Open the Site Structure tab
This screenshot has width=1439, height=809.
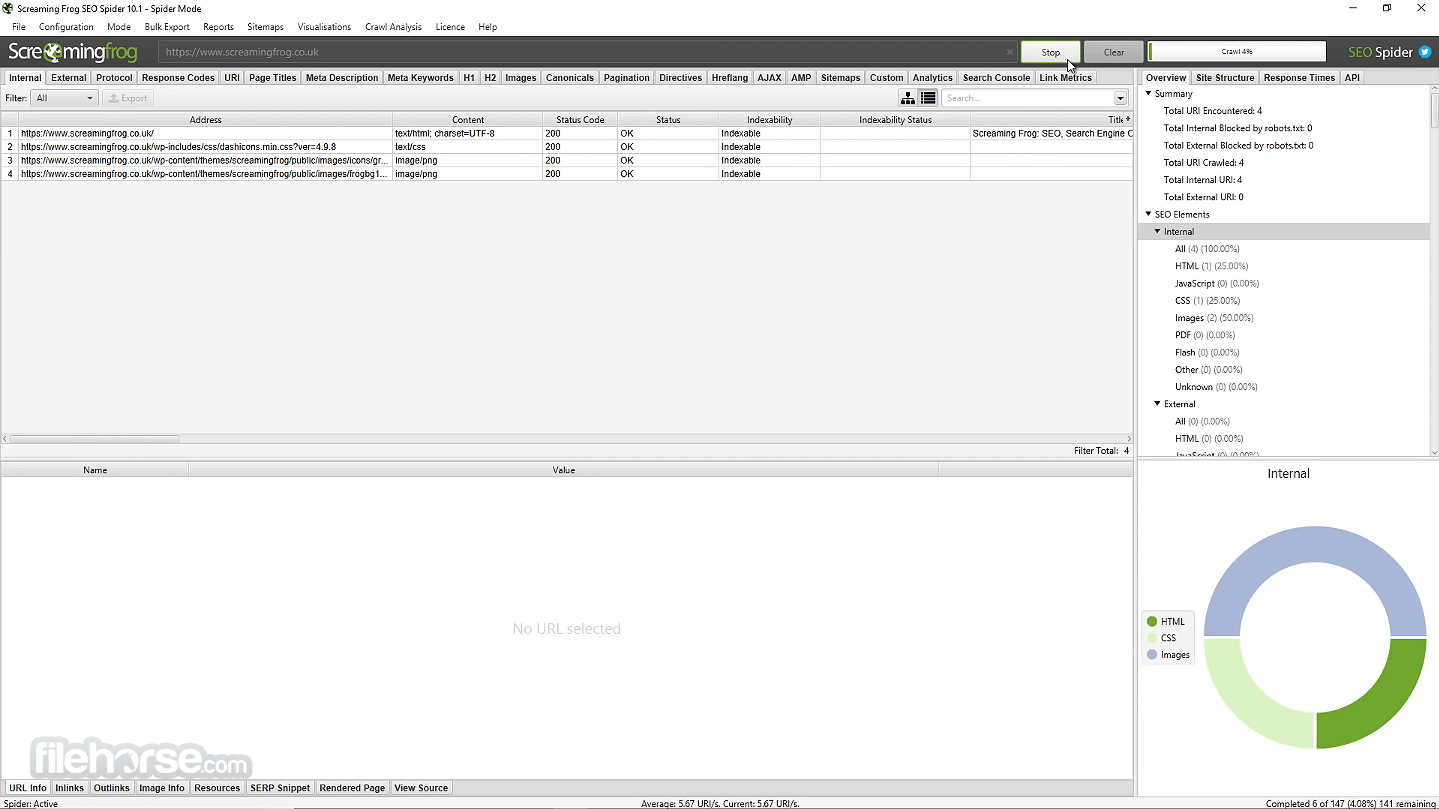1225,77
